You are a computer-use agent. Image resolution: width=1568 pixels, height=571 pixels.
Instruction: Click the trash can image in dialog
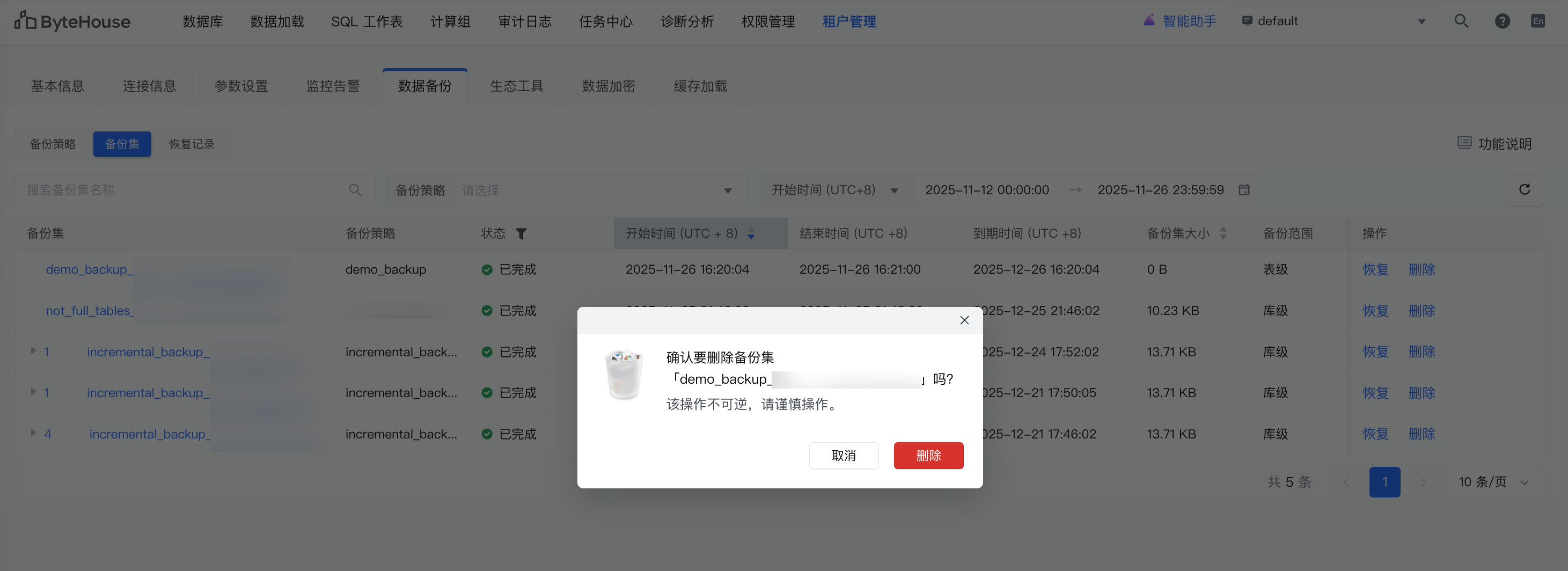pos(624,375)
